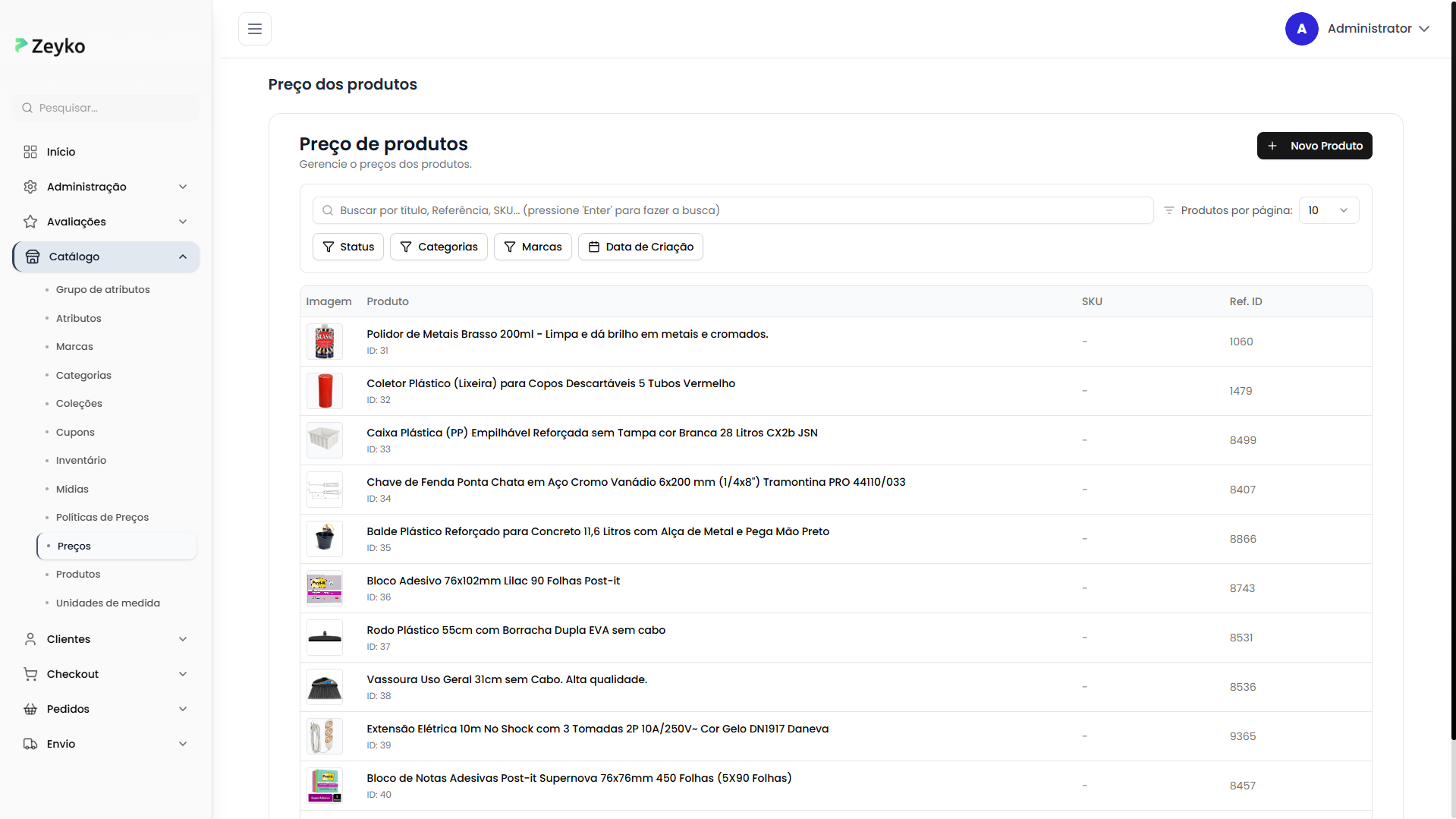1456x819 pixels.
Task: Click the Clientes person icon
Action: coord(30,639)
